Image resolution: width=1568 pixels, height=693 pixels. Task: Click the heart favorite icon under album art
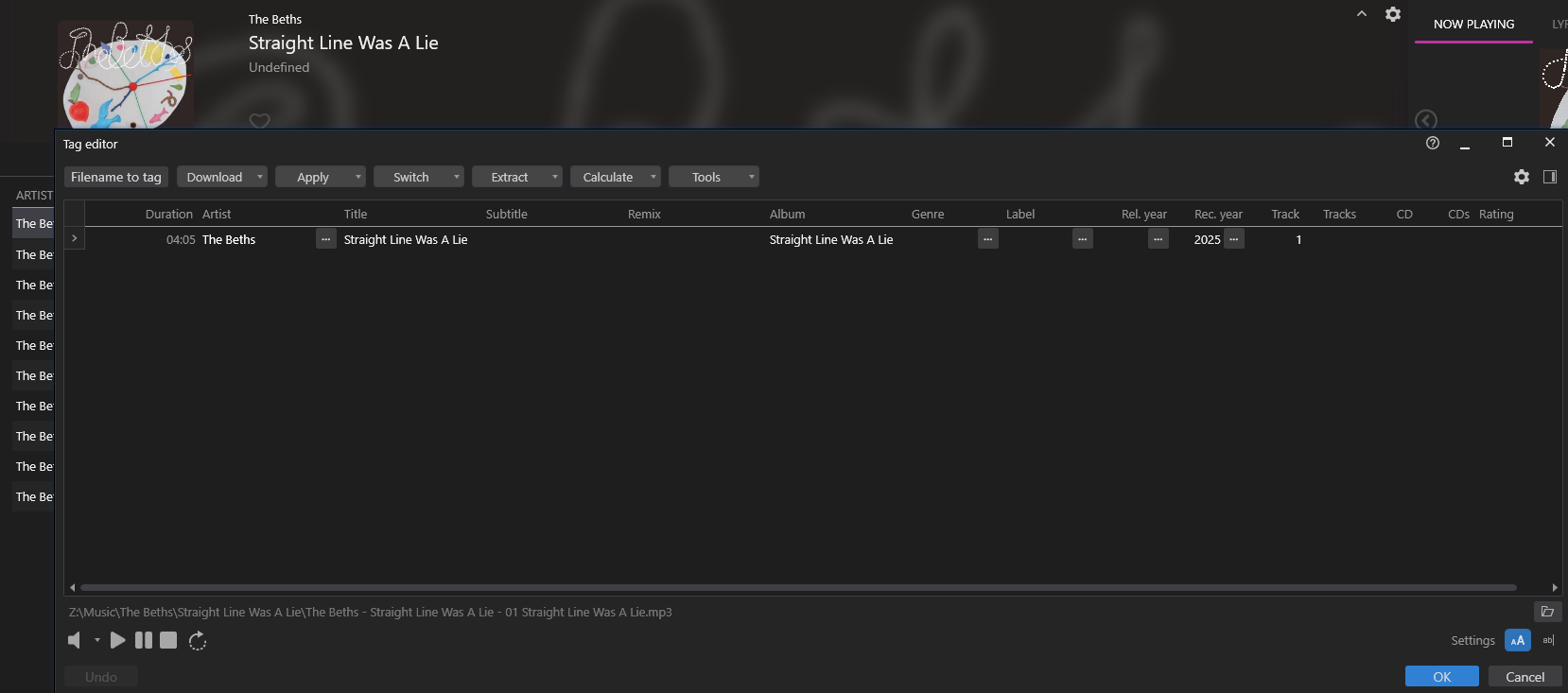[x=259, y=121]
